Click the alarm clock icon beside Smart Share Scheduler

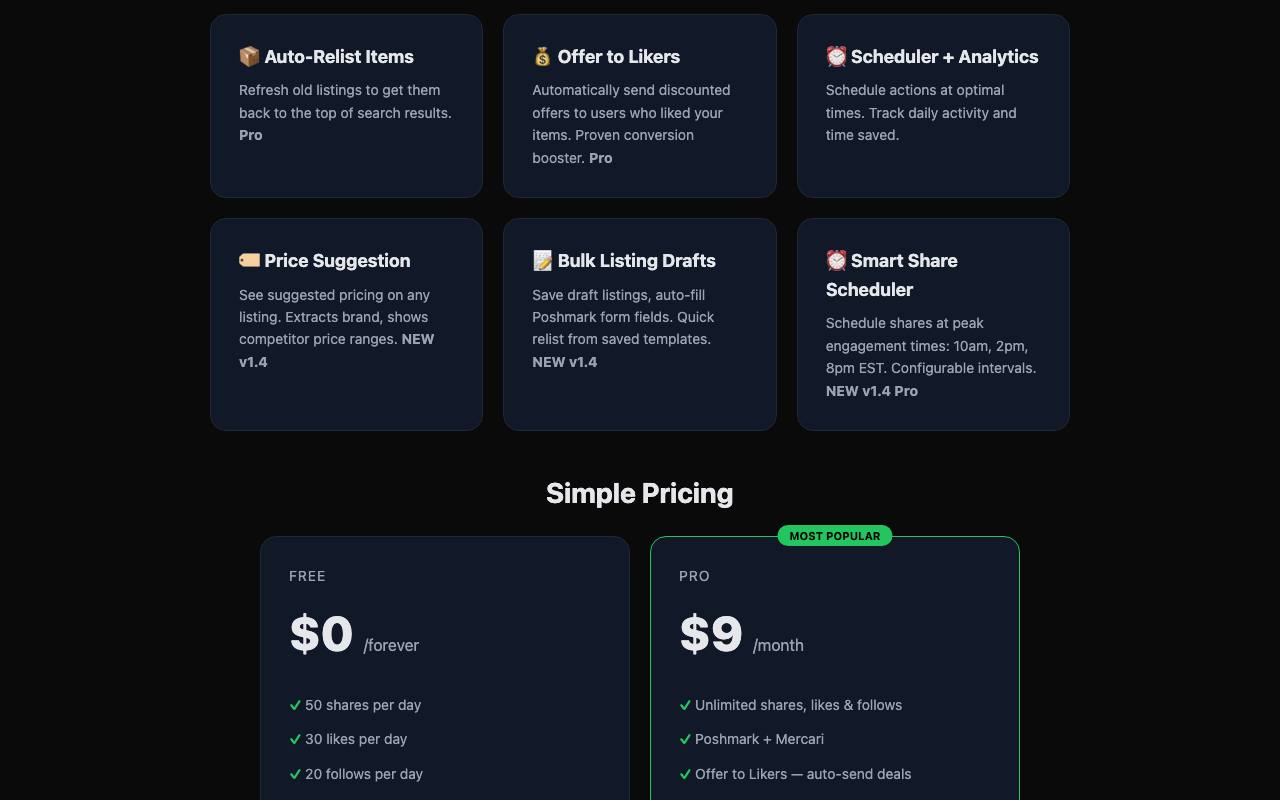coord(836,261)
